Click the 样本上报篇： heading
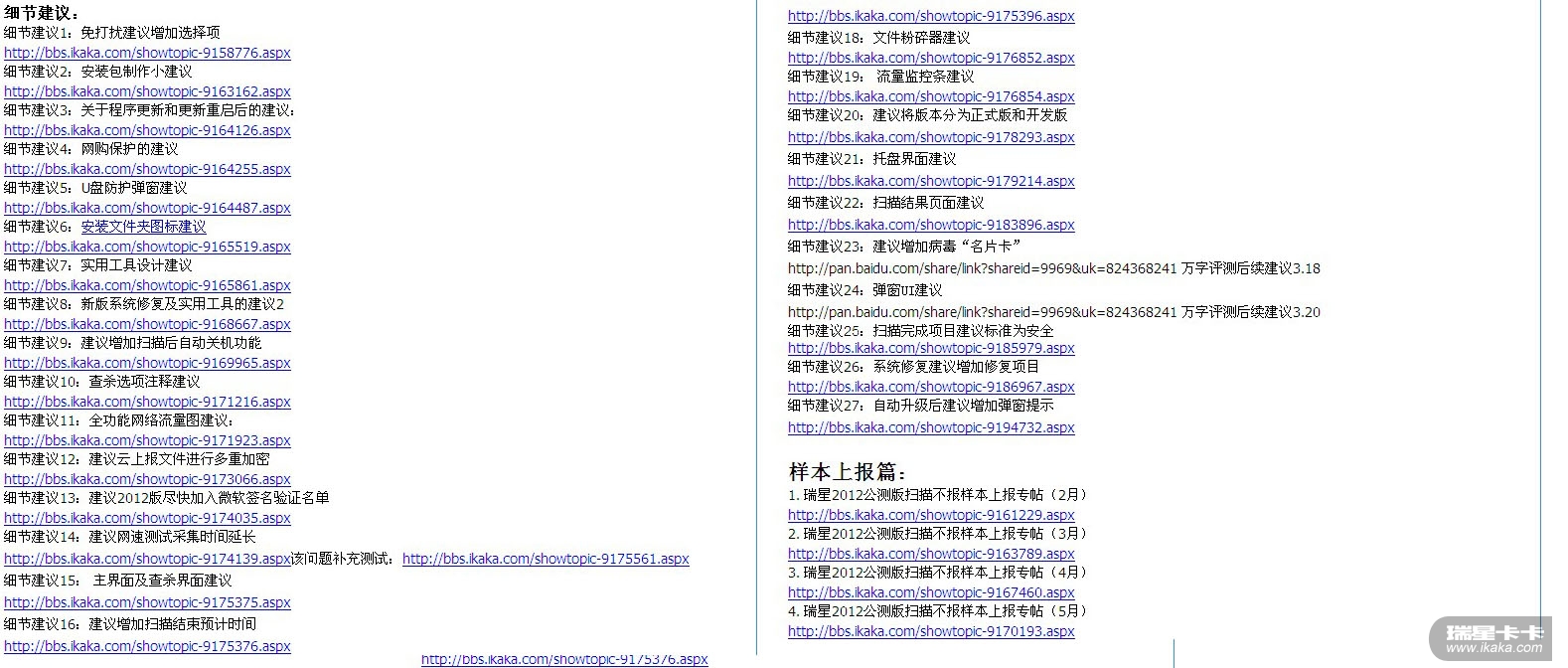Screen dimensions: 1568x668 pyautogui.click(x=848, y=472)
